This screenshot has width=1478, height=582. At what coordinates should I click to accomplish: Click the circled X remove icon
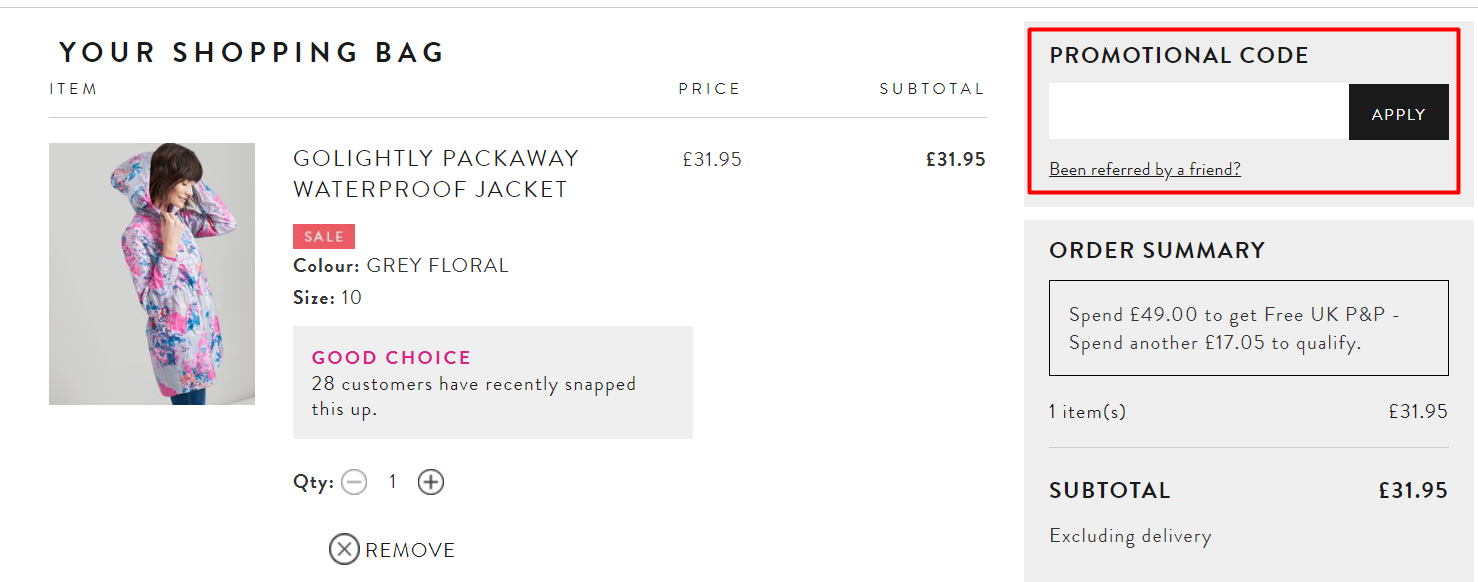(344, 549)
